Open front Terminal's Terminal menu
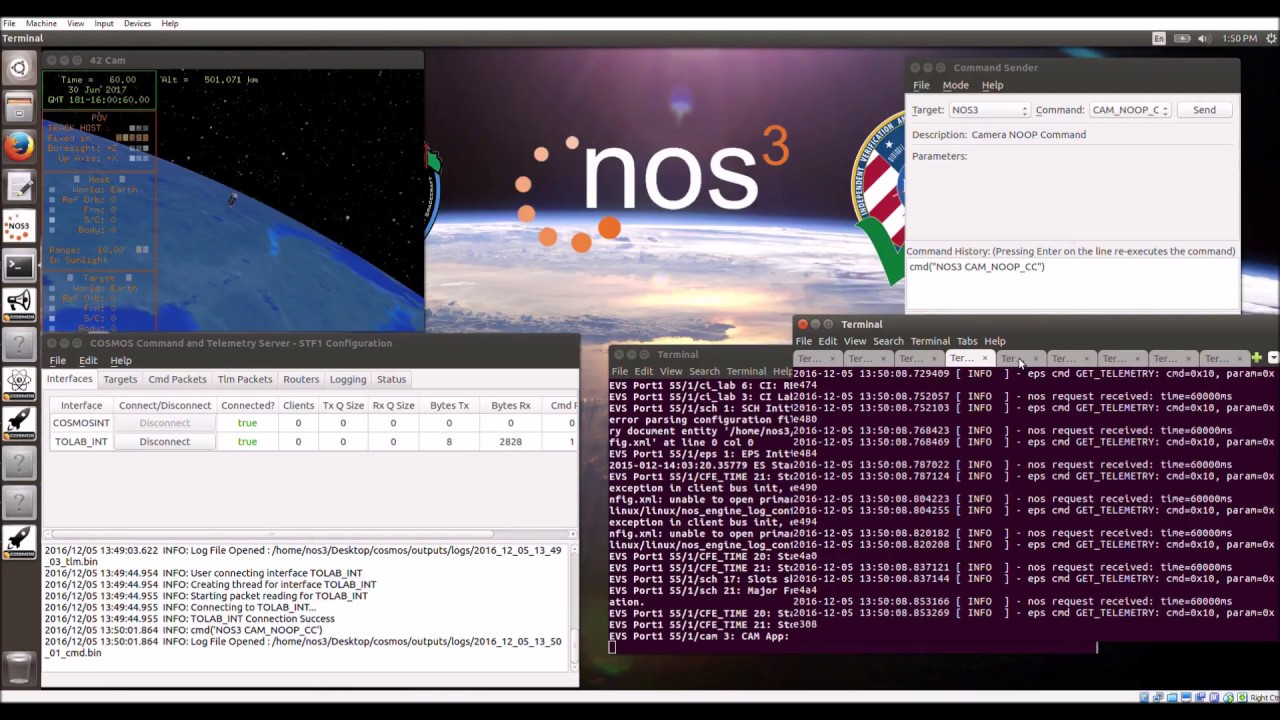This screenshot has height=720, width=1280. point(930,341)
